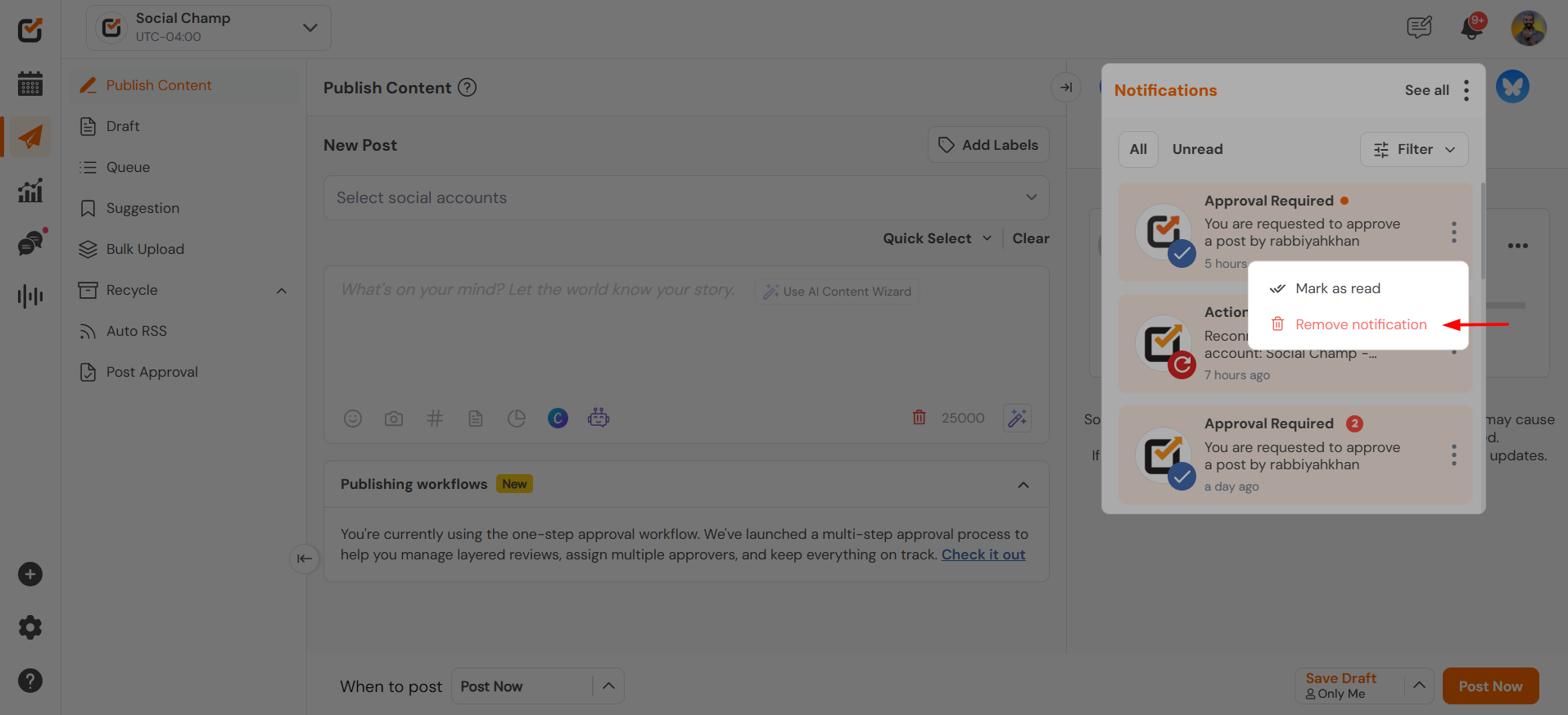Open the camera media upload icon
The height and width of the screenshot is (715, 1568).
point(394,419)
